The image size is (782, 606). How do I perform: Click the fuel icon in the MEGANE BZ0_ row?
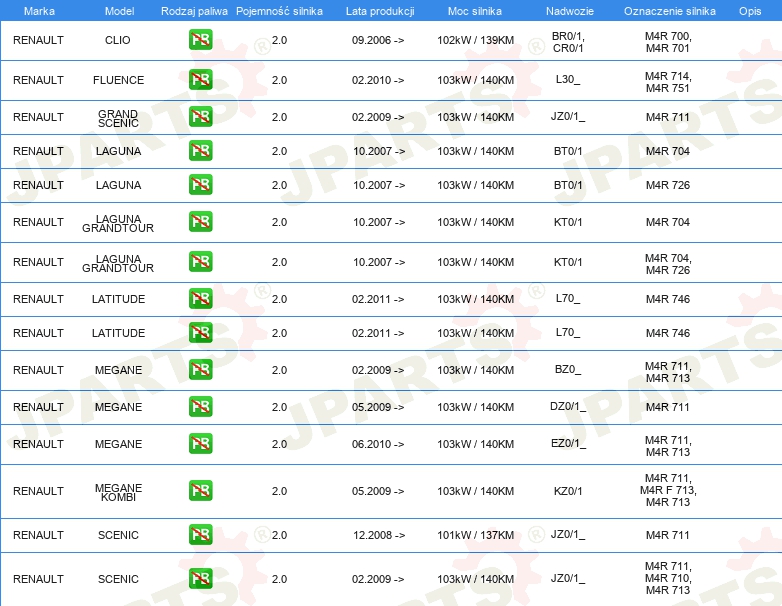click(200, 370)
